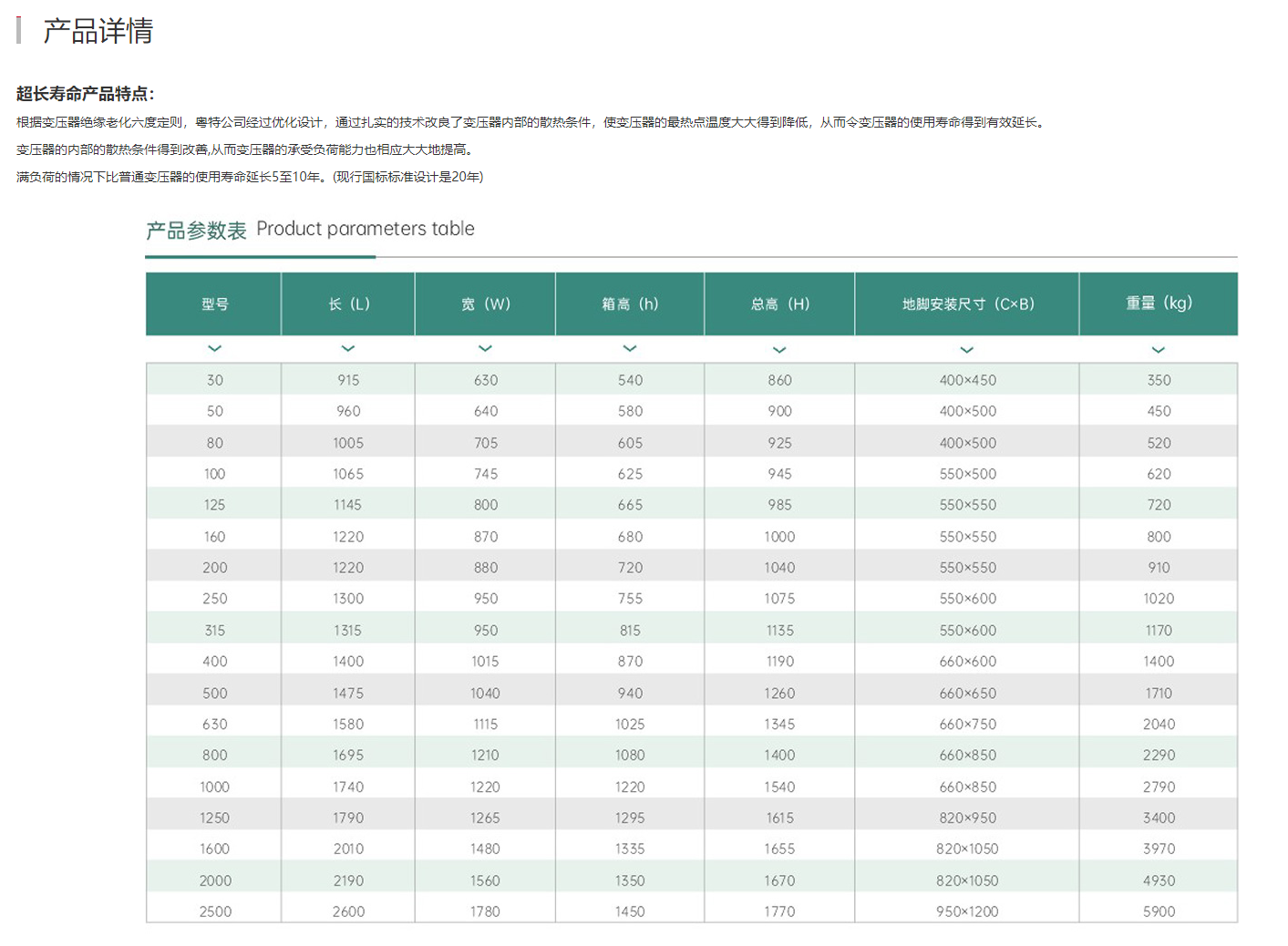Click foot dimension 820×950

pyautogui.click(x=967, y=818)
